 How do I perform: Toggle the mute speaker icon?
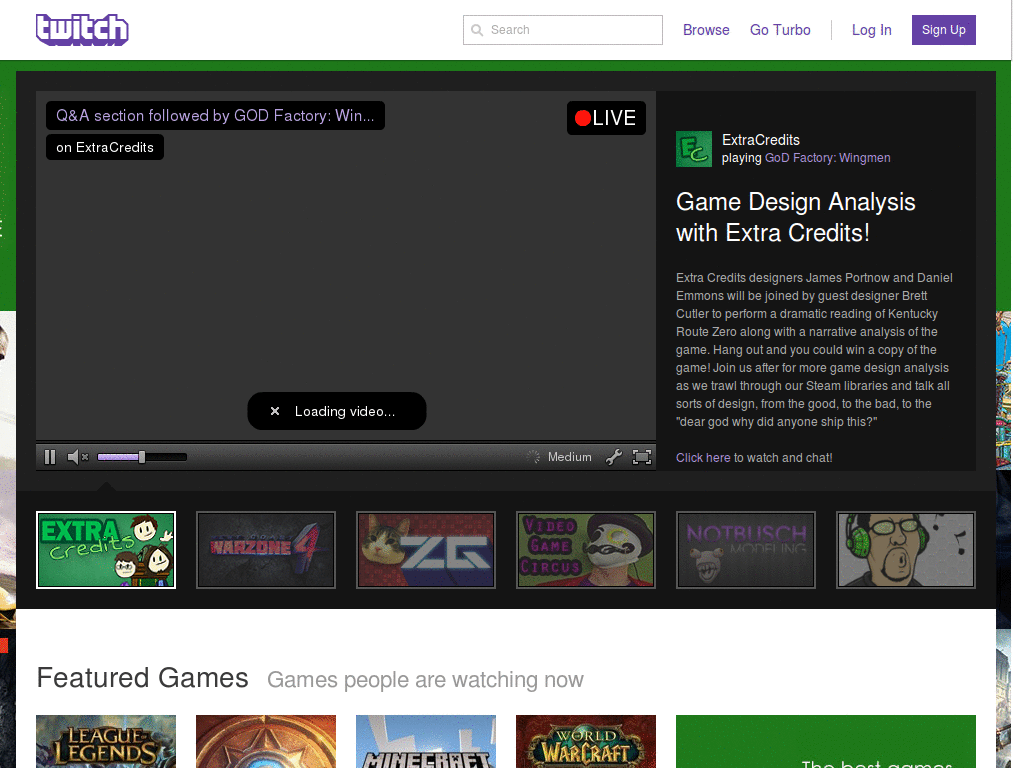[77, 457]
